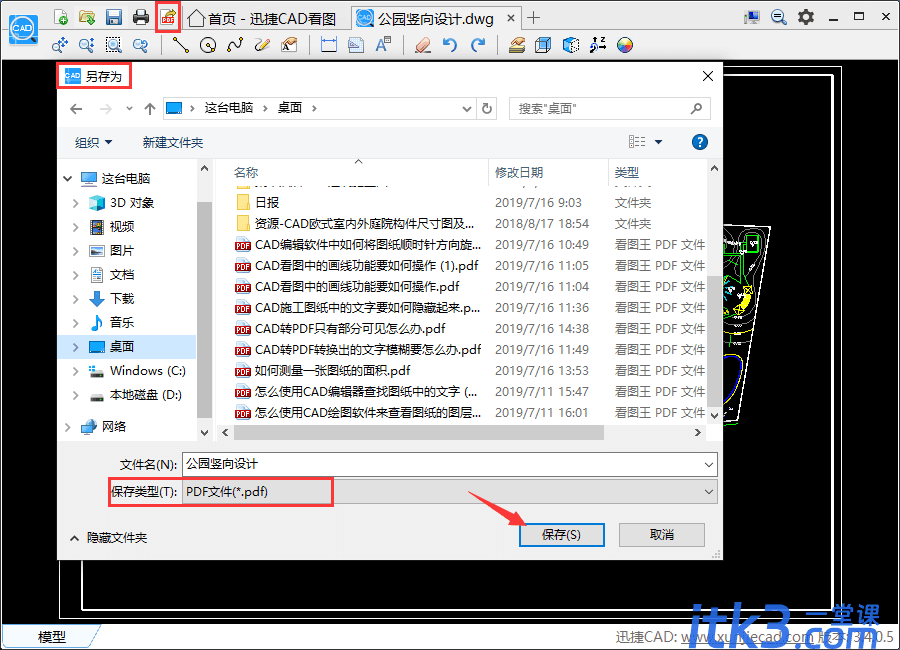900x650 pixels.
Task: Collapse folders with 隐藏文件夹
Action: coord(108,537)
